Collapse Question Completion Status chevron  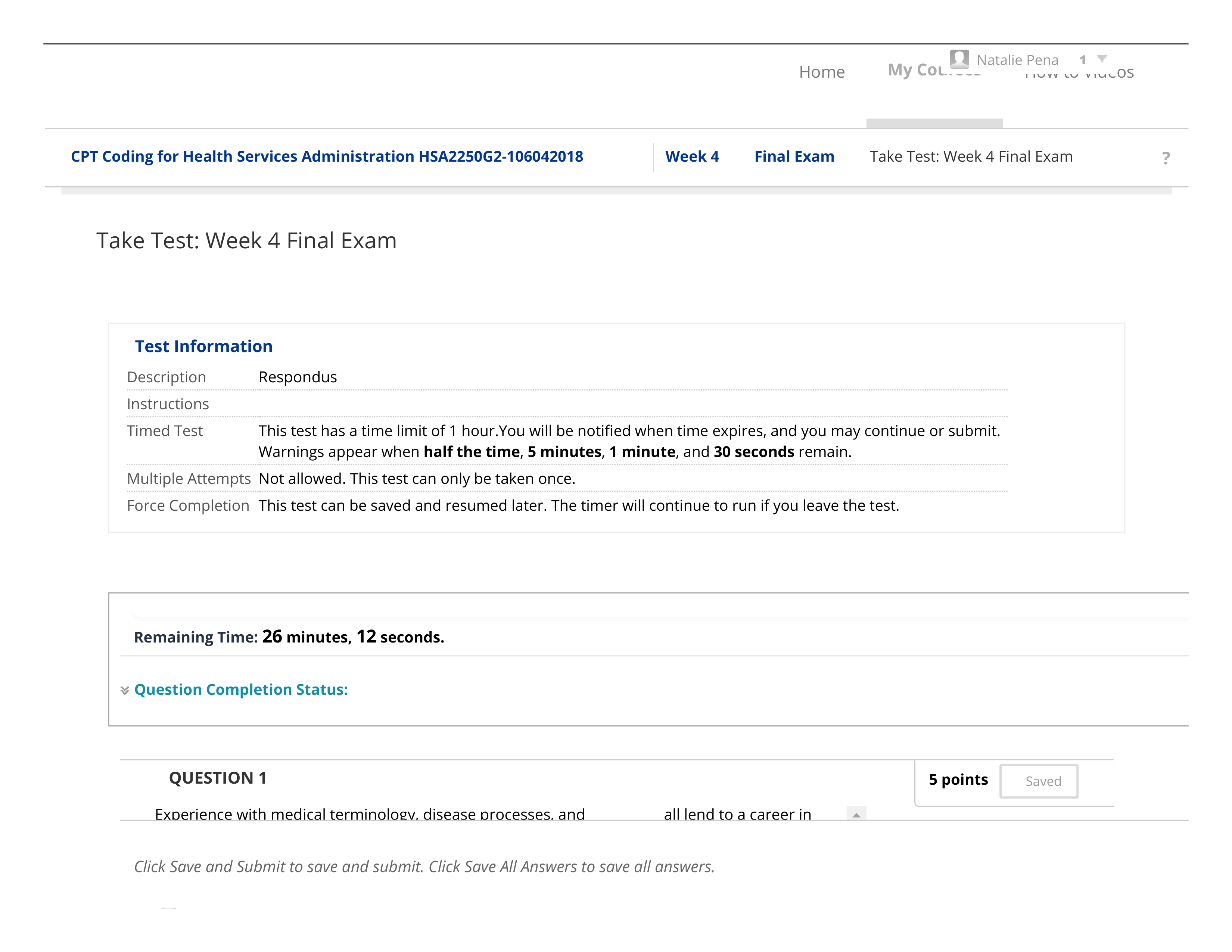[125, 690]
